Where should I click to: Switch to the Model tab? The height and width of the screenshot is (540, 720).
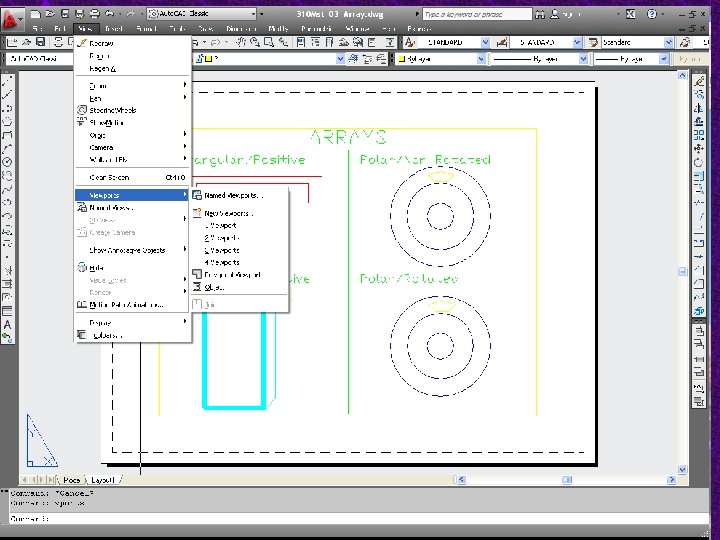(72, 480)
